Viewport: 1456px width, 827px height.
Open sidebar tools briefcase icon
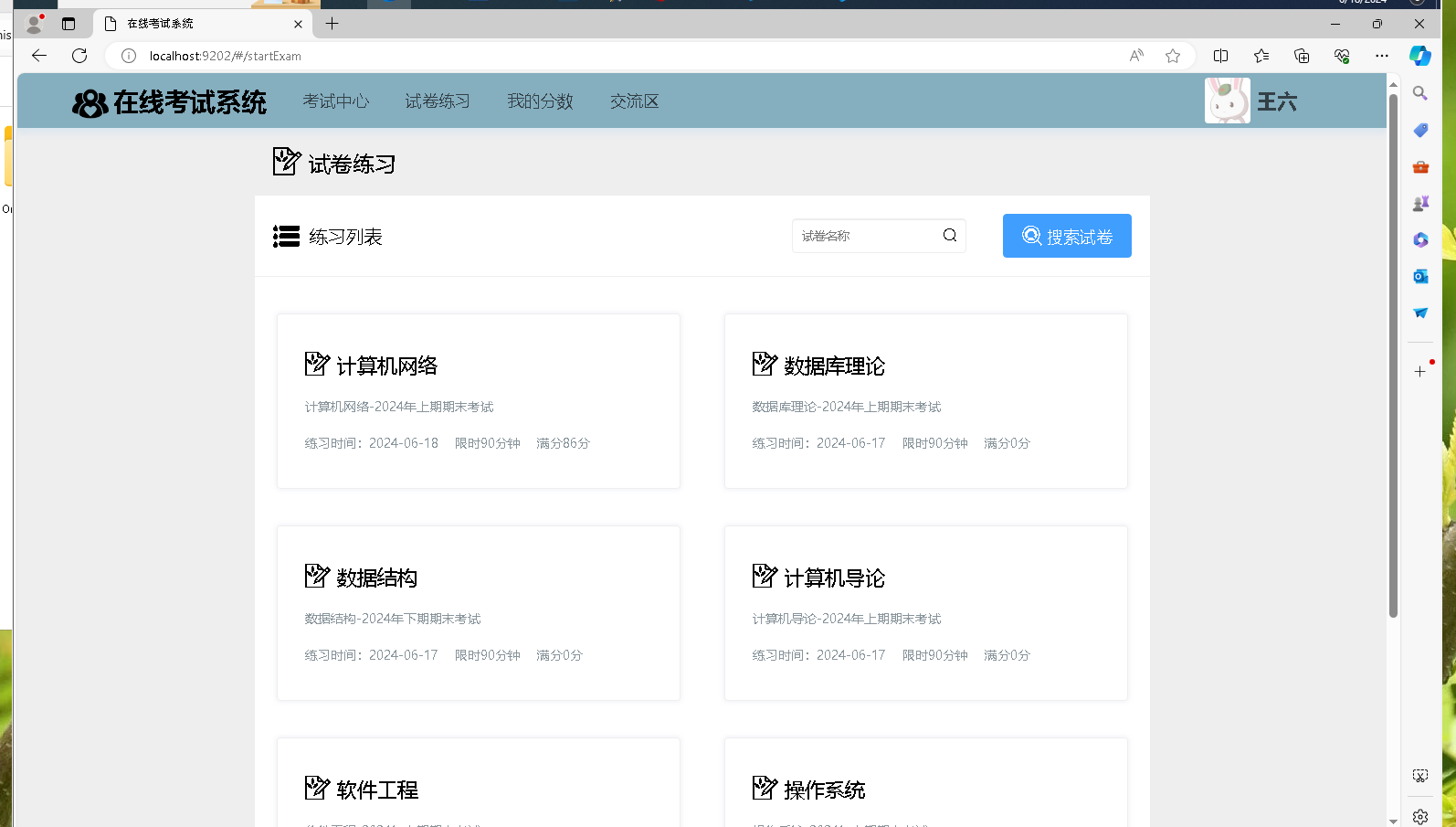1420,166
